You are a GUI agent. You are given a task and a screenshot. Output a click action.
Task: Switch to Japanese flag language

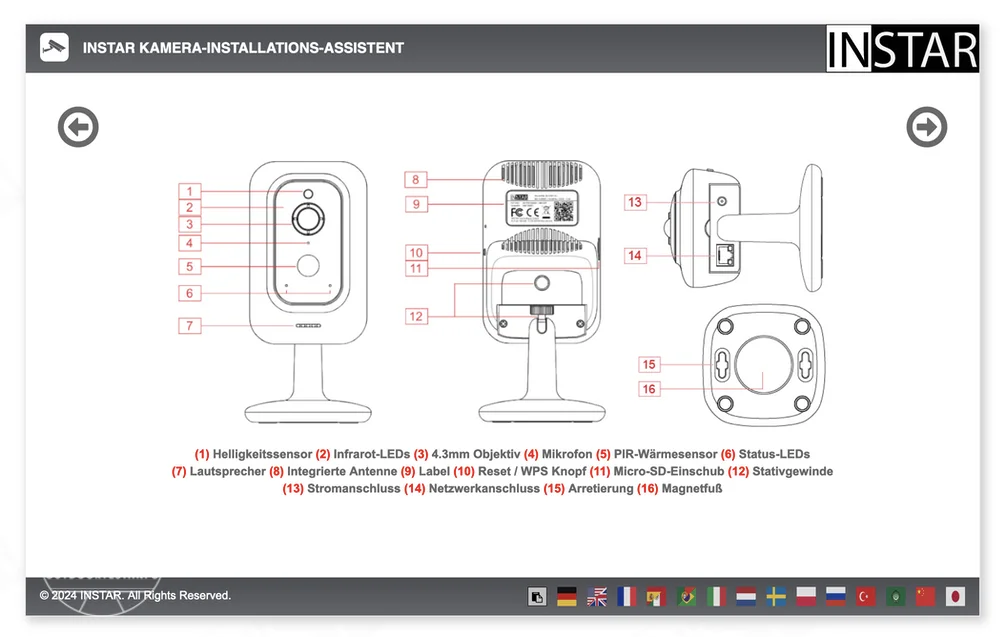pos(956,597)
